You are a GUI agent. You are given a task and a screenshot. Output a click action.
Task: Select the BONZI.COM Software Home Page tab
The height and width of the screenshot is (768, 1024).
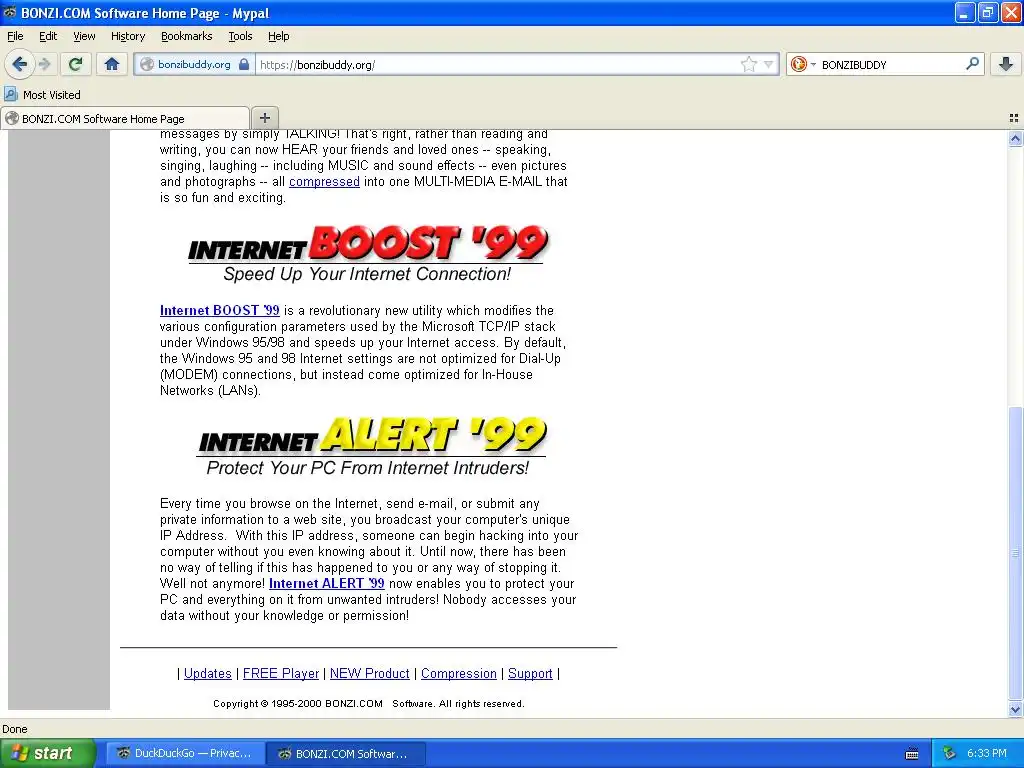pyautogui.click(x=125, y=118)
